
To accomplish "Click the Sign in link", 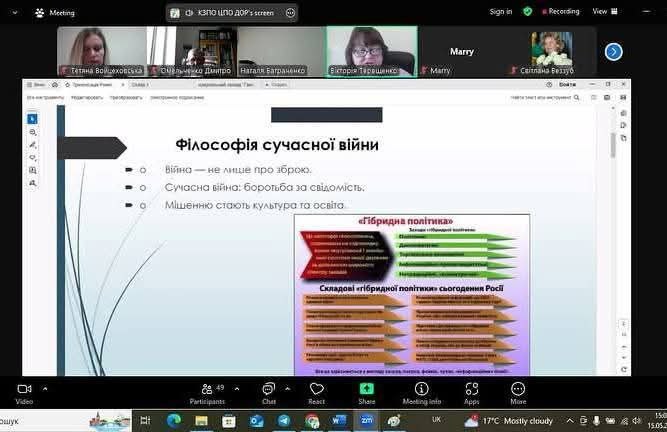I will [x=501, y=12].
